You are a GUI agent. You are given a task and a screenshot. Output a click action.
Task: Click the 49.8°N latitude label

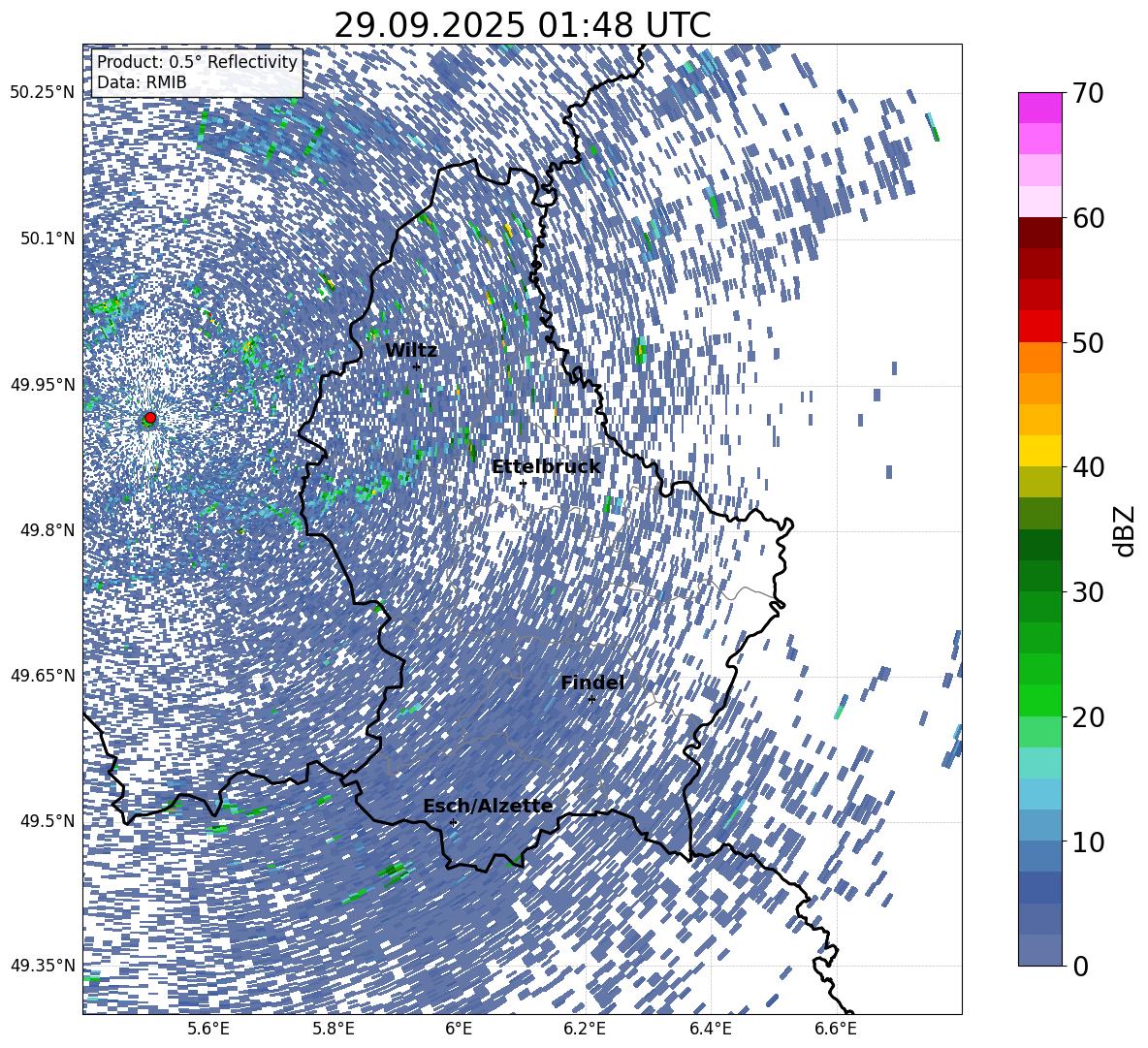[x=48, y=530]
